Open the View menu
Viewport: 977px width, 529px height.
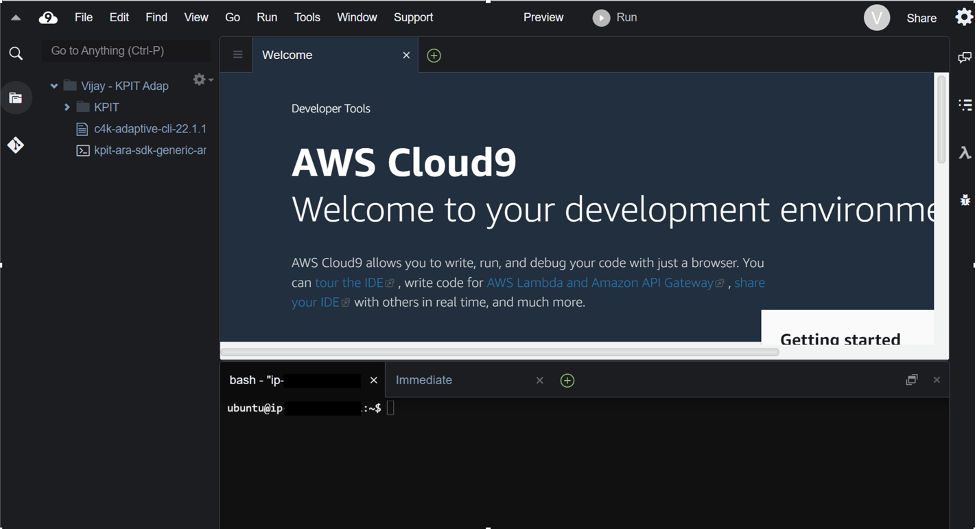pos(196,17)
